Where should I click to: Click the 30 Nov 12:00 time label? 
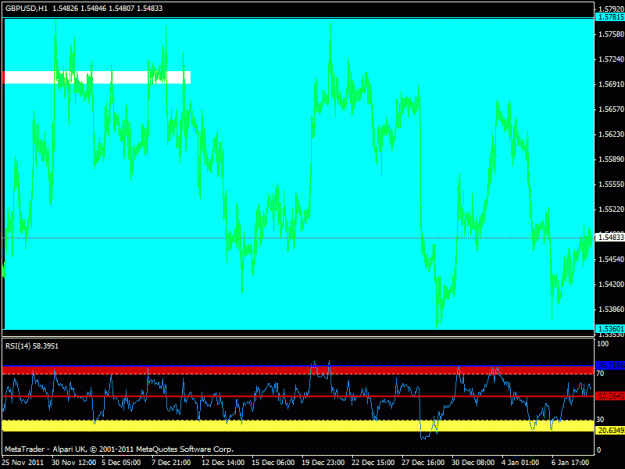tap(74, 462)
